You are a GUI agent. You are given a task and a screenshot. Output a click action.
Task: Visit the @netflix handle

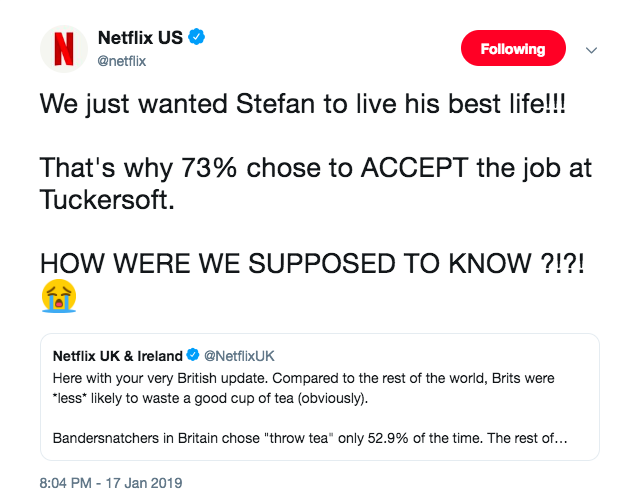[x=122, y=61]
